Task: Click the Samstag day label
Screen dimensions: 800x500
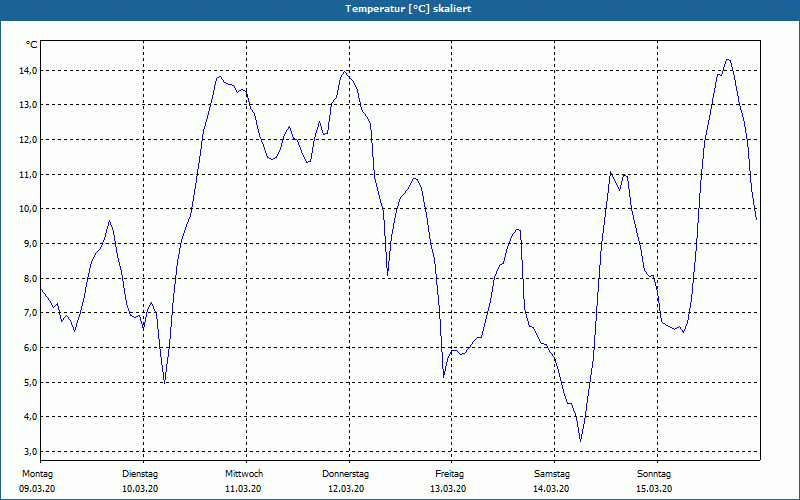Action: click(x=552, y=474)
